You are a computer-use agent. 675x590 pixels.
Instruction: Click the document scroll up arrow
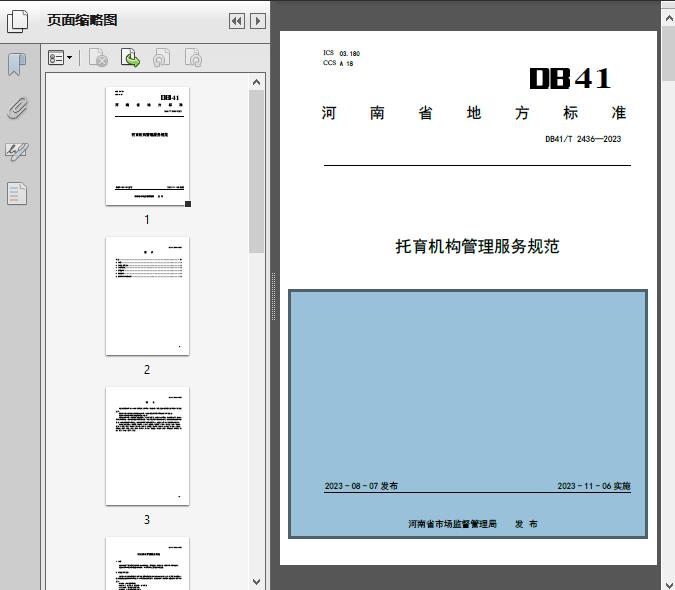click(669, 19)
